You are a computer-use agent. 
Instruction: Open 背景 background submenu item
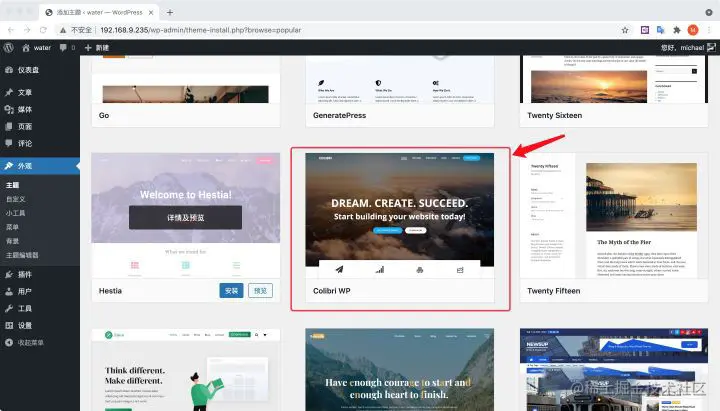point(12,241)
